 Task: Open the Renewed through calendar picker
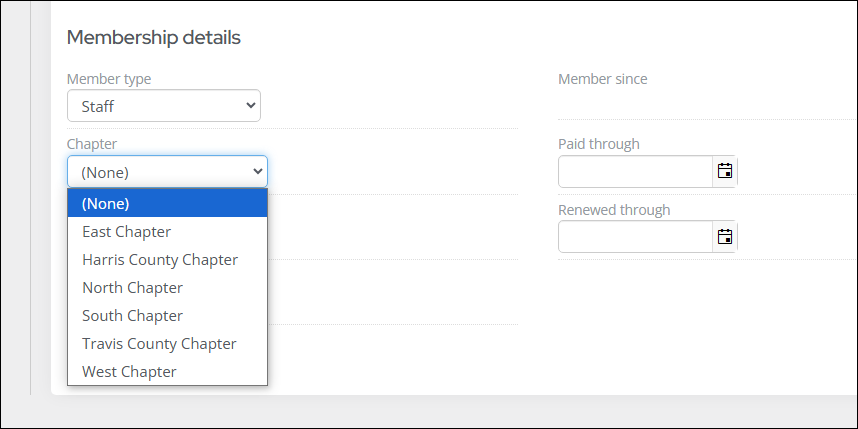click(x=724, y=237)
